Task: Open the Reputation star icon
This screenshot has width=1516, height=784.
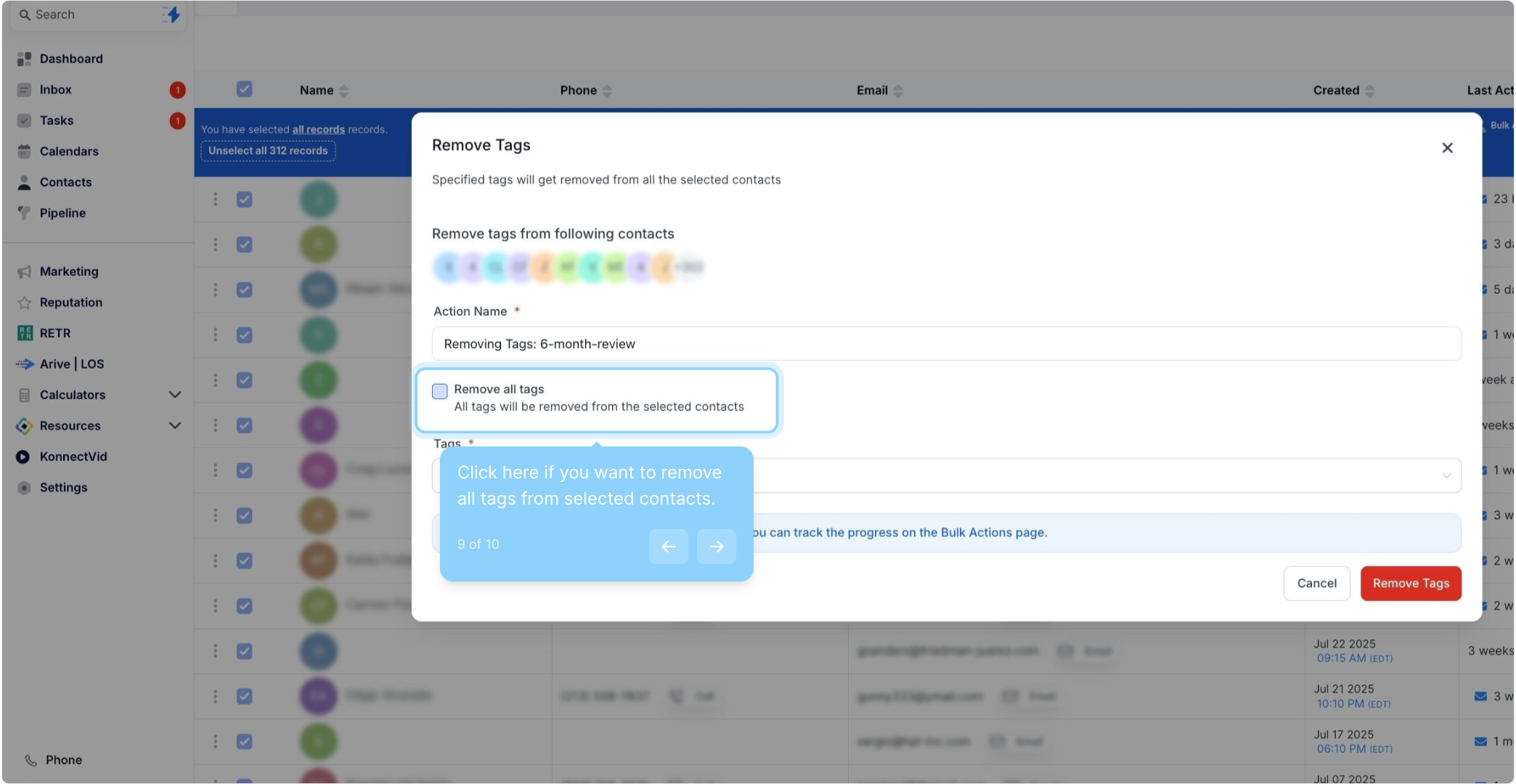Action: [24, 303]
